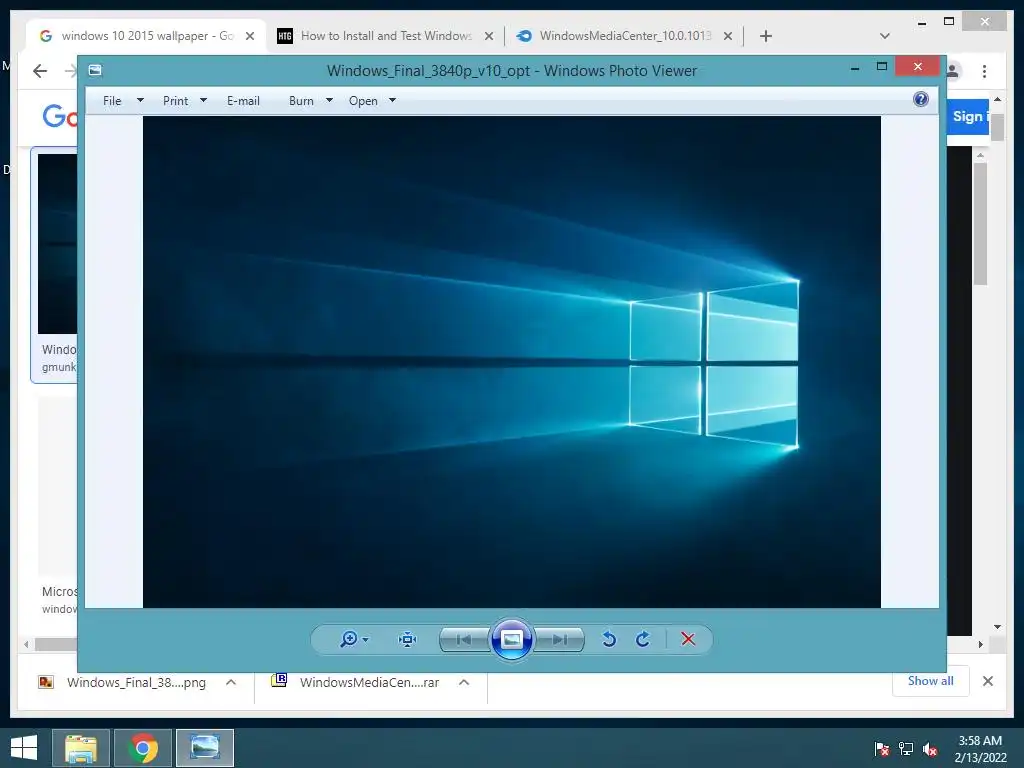Rotate the photo clockwise
The width and height of the screenshot is (1024, 768).
pos(643,639)
